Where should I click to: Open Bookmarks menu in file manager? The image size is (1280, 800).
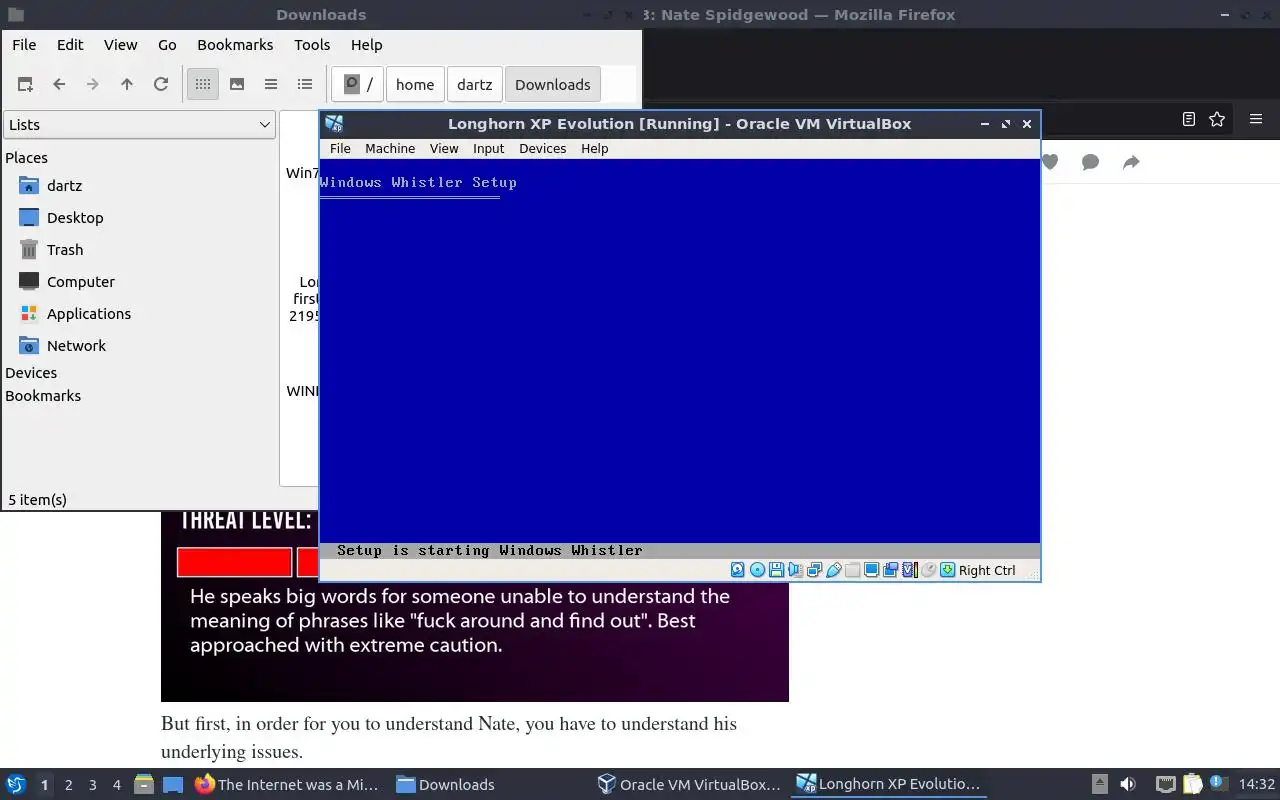pos(235,45)
